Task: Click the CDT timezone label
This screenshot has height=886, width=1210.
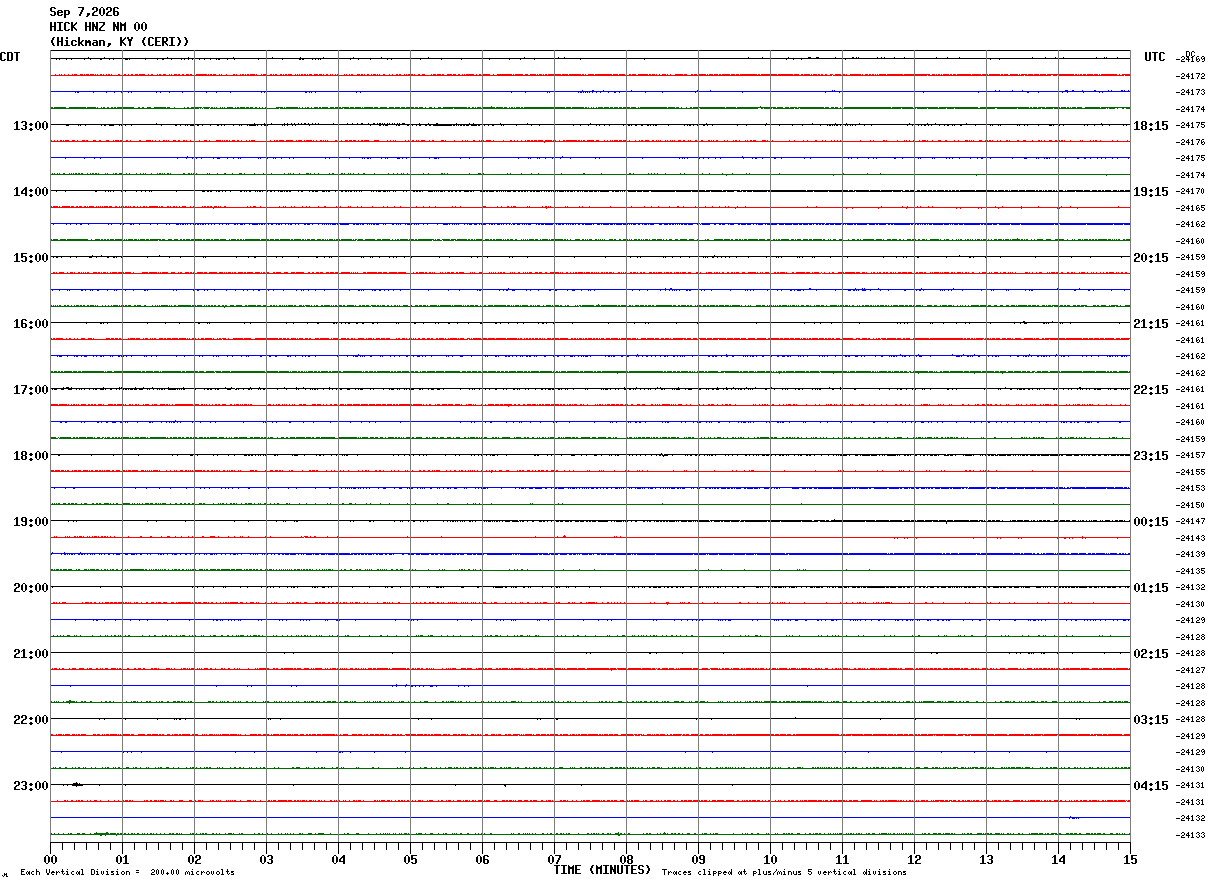Action: [x=10, y=57]
